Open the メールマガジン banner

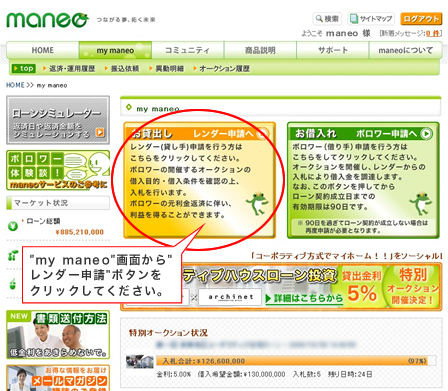[58, 378]
